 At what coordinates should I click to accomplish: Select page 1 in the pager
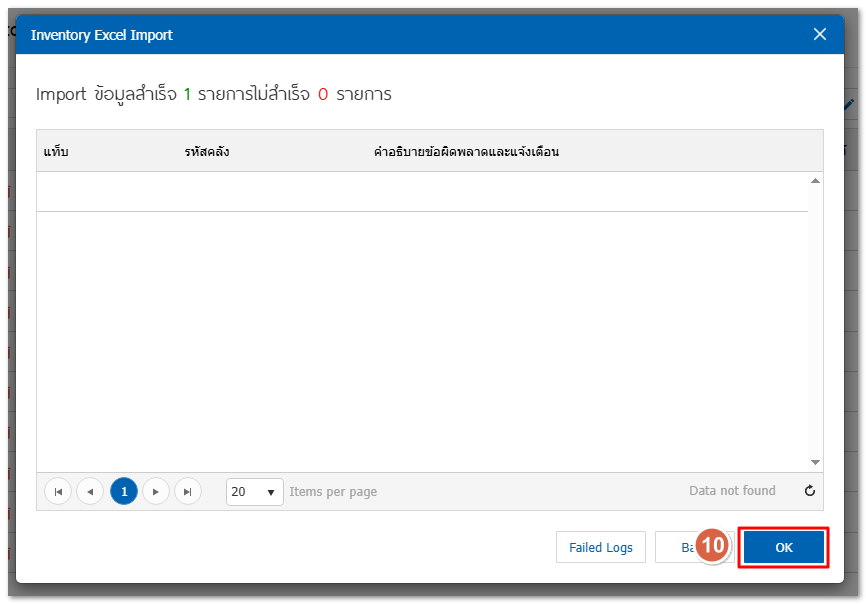[124, 491]
